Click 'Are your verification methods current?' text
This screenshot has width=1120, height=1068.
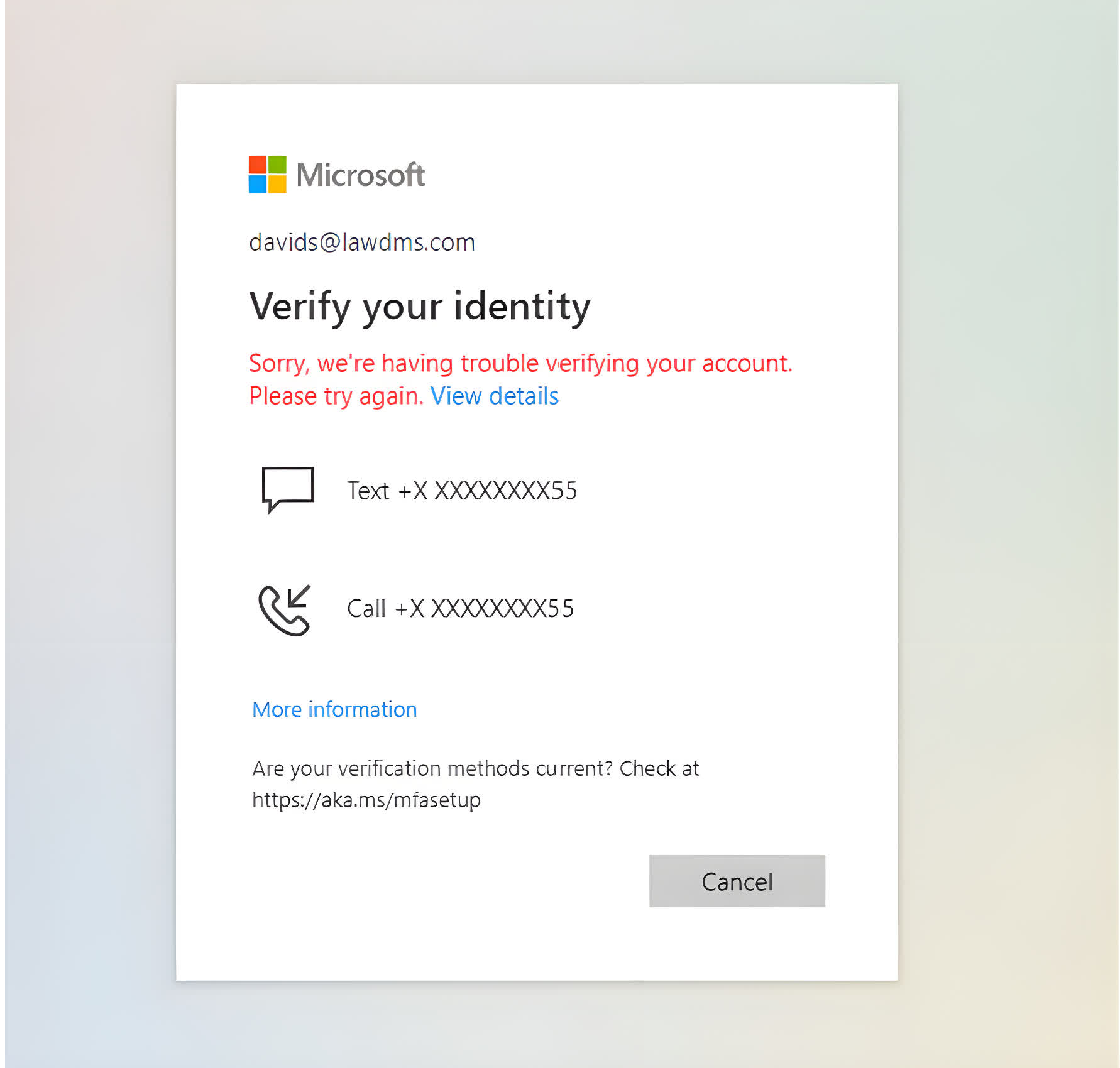tap(432, 768)
